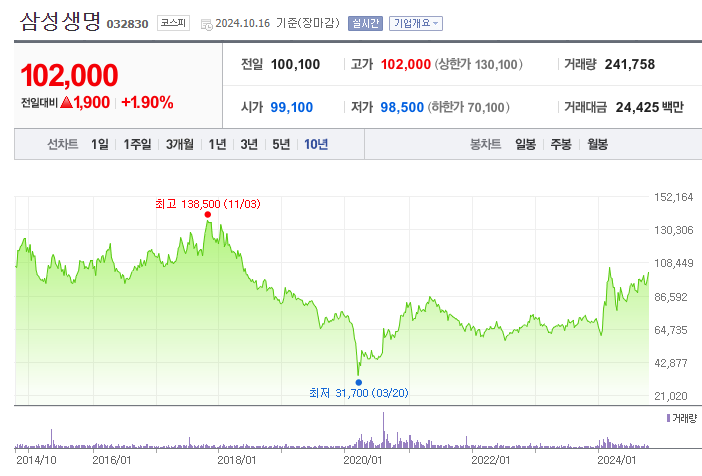Click the red up-triangle next to 1,900
Screen dimensions: 702x476
[66, 103]
